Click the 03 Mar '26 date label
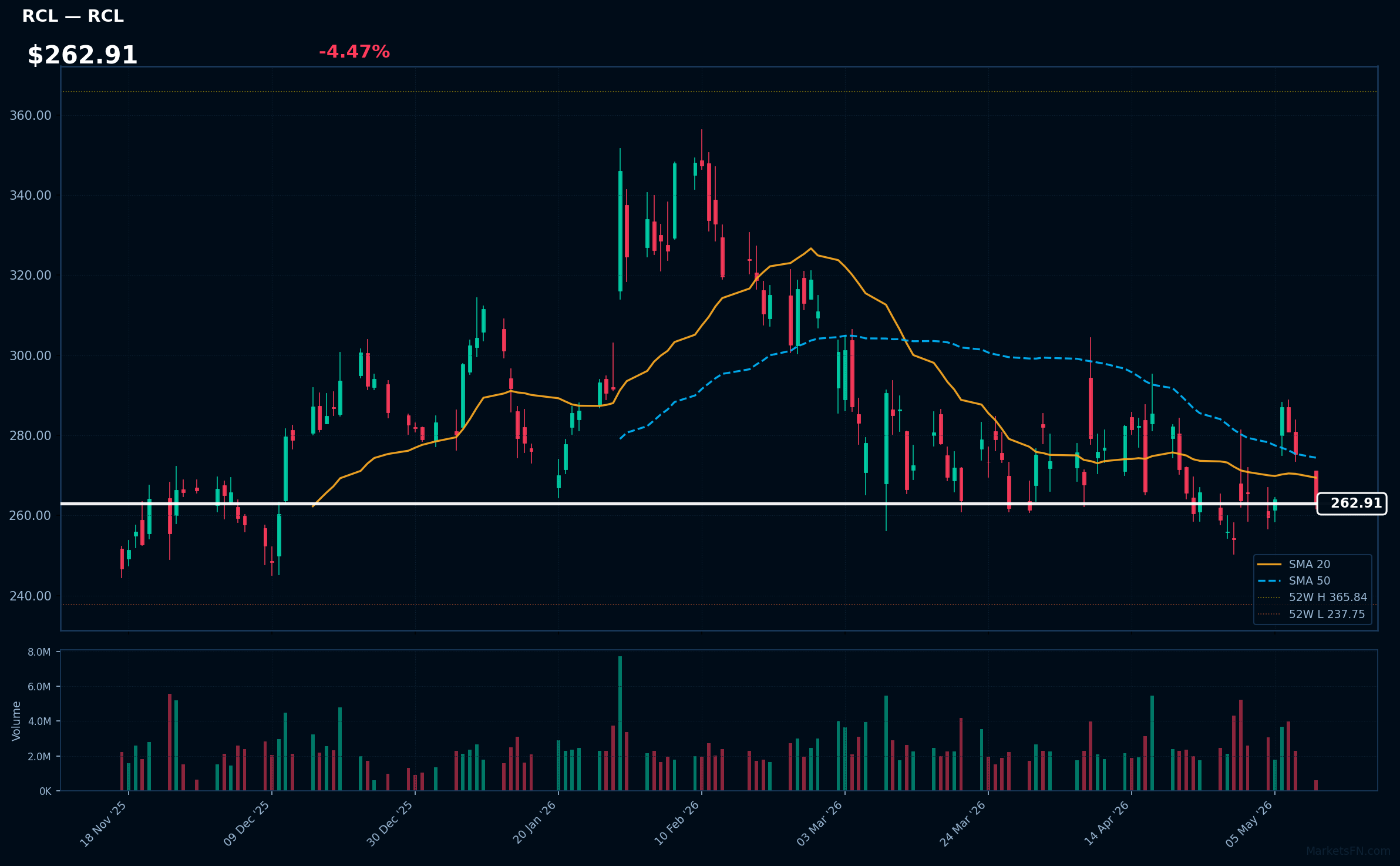The width and height of the screenshot is (1400, 866). [x=820, y=824]
